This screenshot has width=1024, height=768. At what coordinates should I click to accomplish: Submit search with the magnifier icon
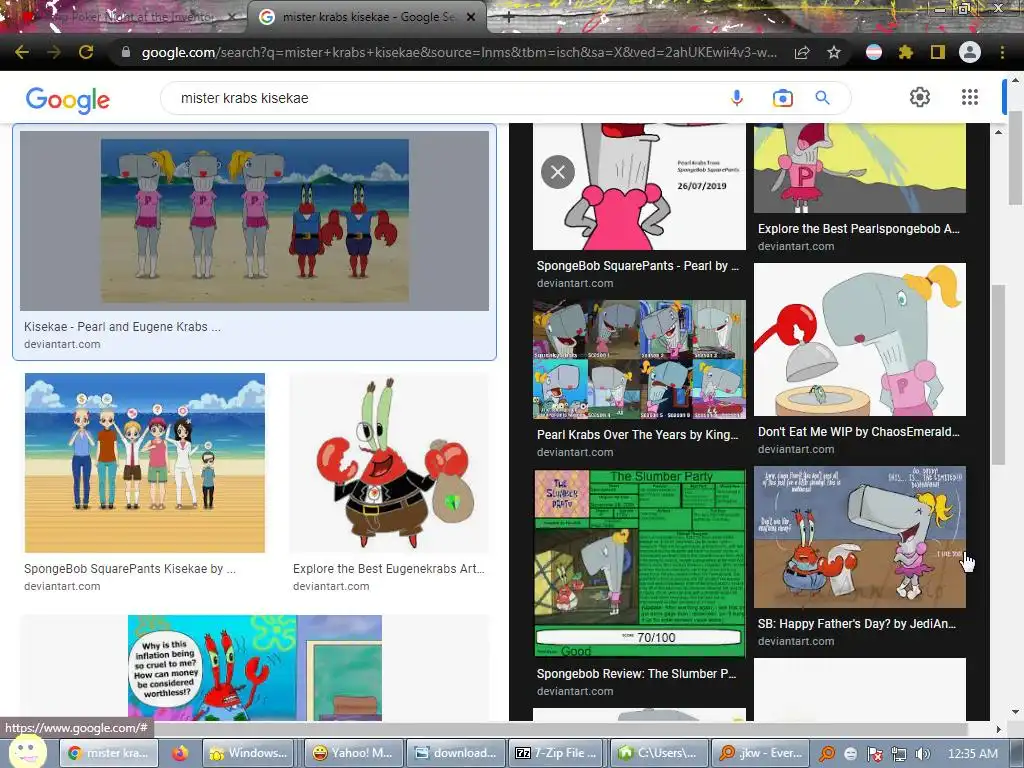822,98
